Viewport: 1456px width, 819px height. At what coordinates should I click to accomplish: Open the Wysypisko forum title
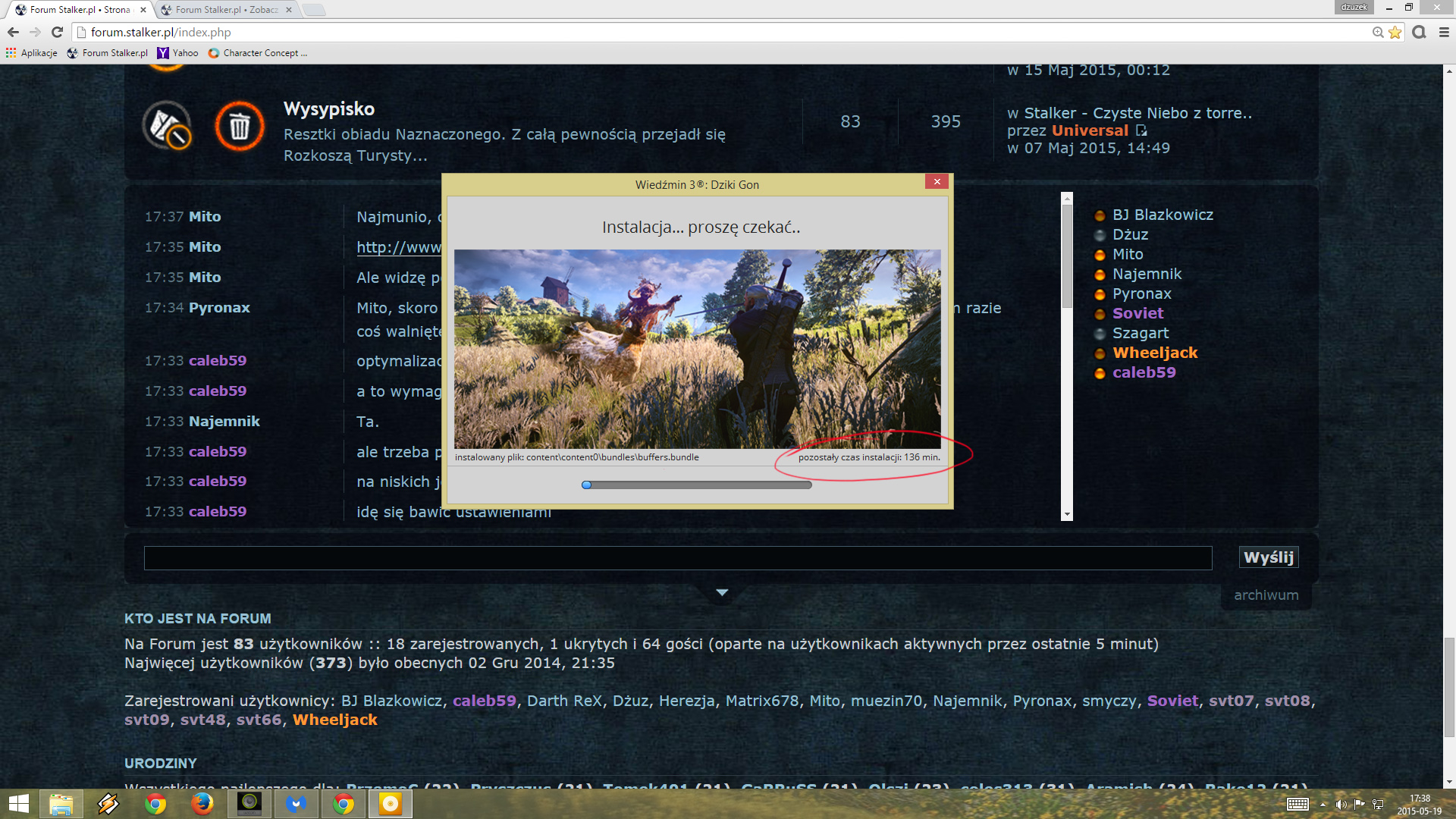[x=329, y=109]
